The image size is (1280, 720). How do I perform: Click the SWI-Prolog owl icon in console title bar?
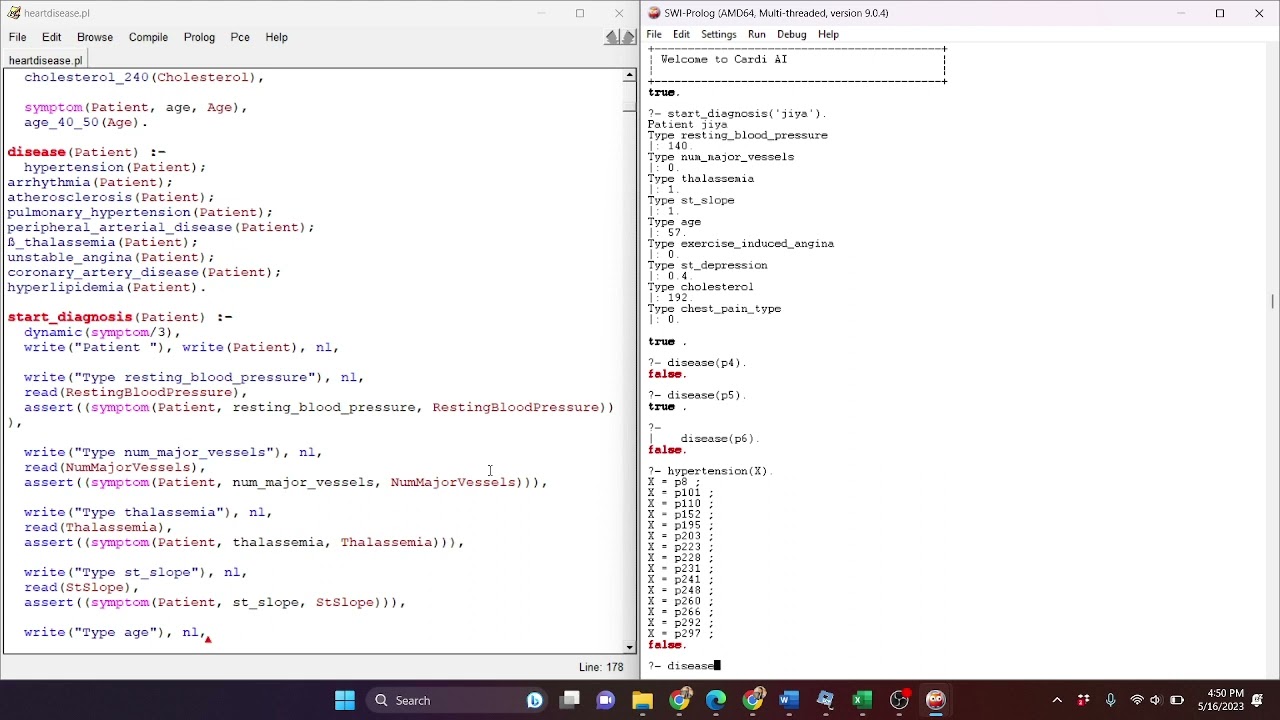(654, 13)
